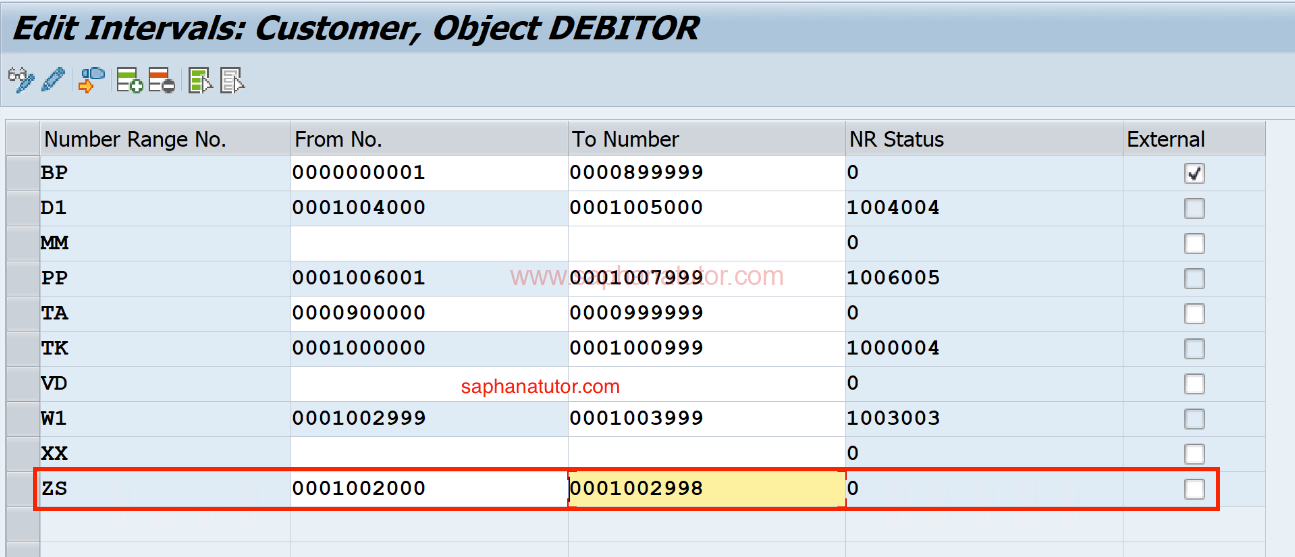Click the select-all corner cell of table
This screenshot has height=557, width=1295.
22,139
